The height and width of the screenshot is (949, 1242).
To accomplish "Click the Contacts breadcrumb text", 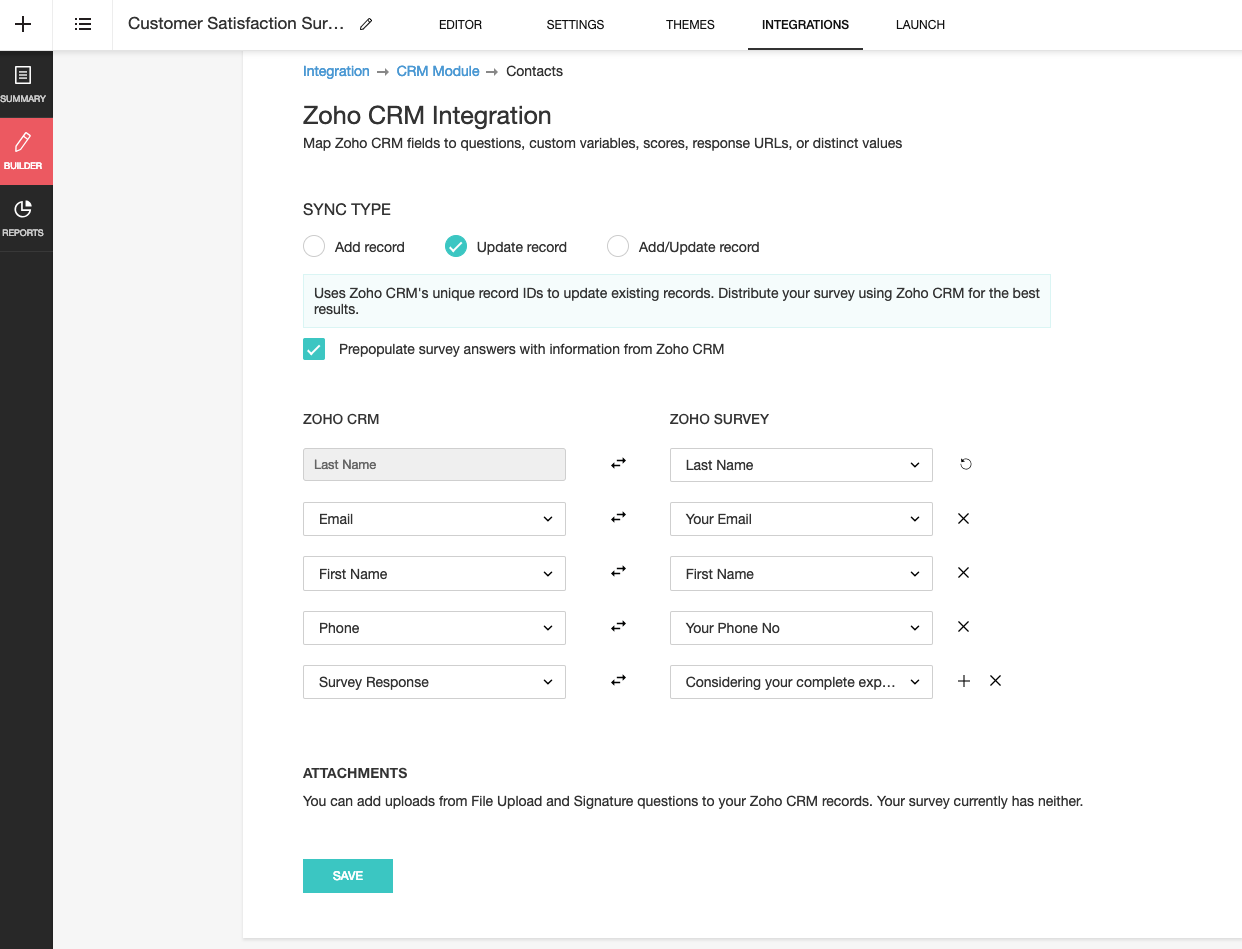I will pos(534,71).
